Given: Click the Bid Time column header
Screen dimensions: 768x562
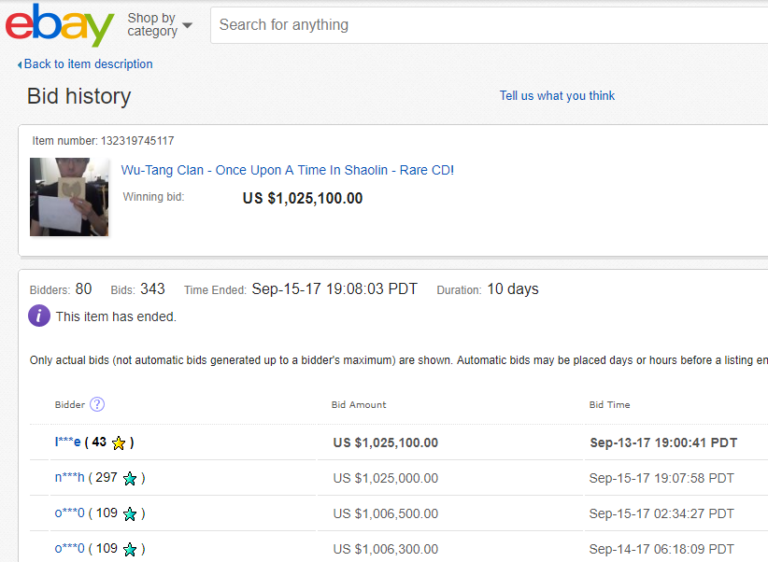Looking at the screenshot, I should tap(609, 405).
